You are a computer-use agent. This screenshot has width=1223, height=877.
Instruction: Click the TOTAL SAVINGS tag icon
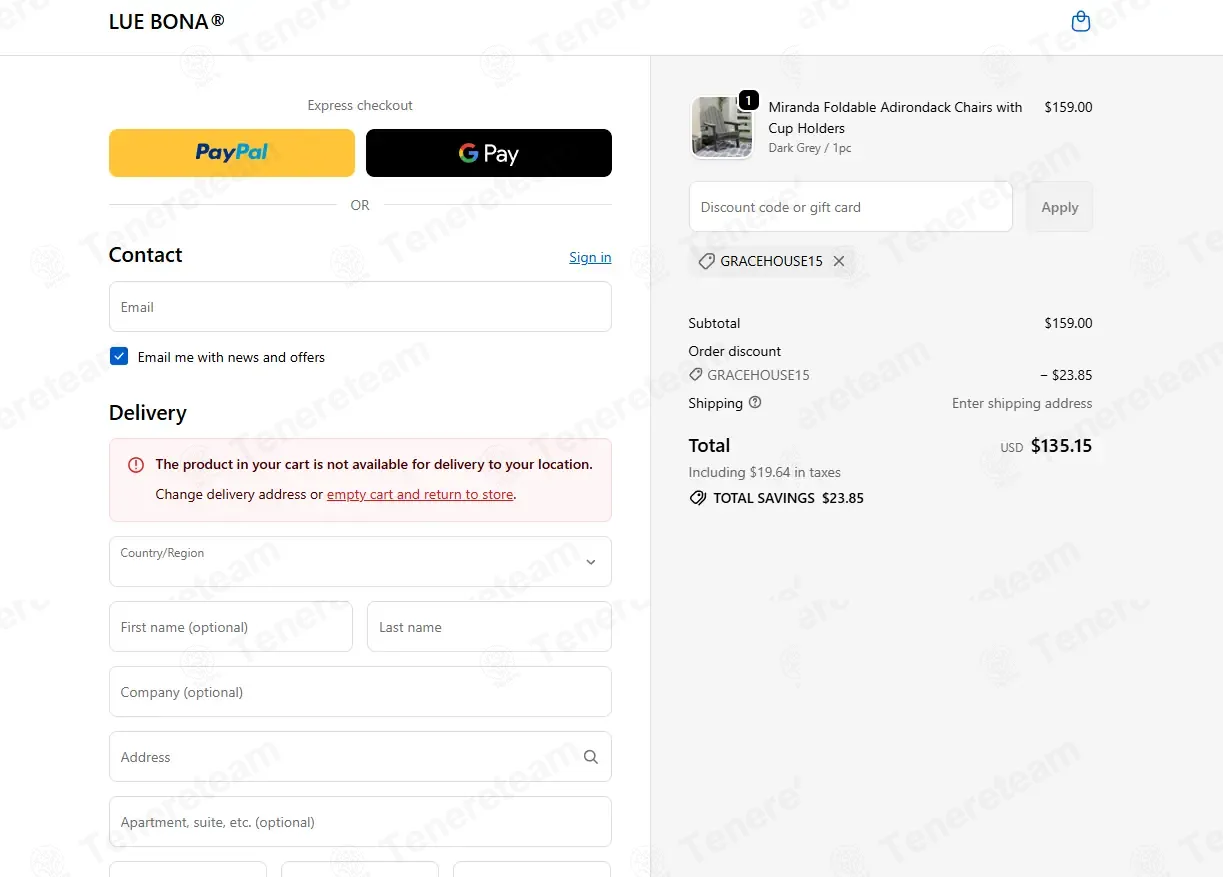(x=698, y=498)
